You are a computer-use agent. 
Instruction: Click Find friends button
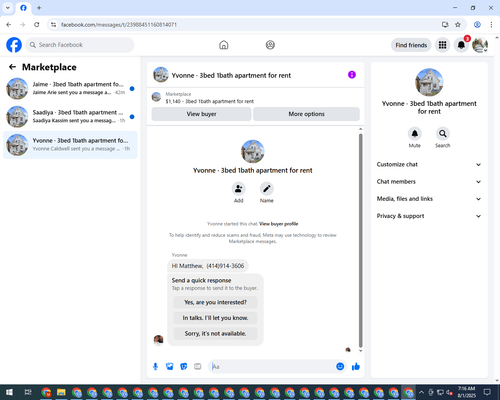click(411, 45)
